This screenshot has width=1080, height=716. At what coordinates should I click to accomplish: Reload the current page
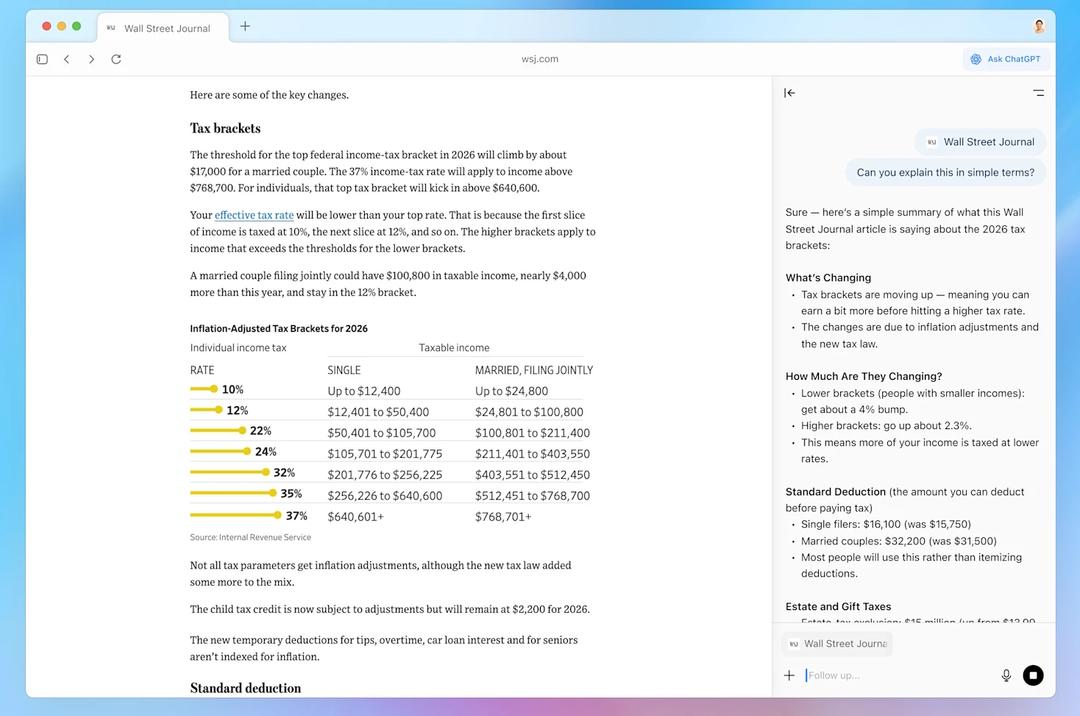coord(116,59)
